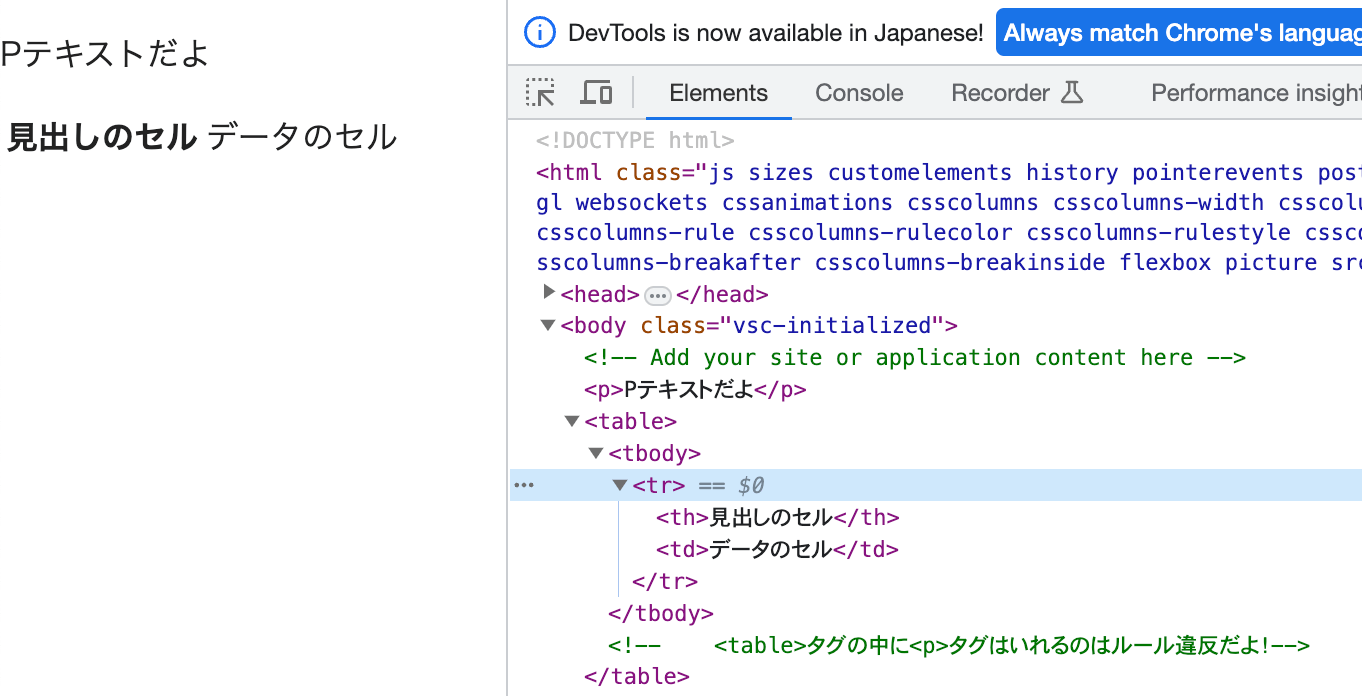
Task: Select the closing /table tag line
Action: (x=637, y=676)
